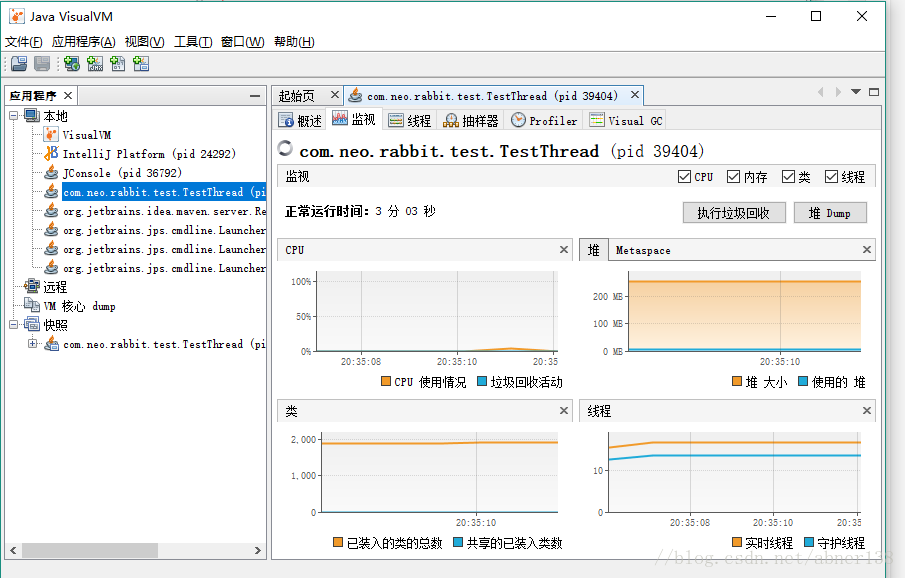Viewport: 905px width, 578px height.
Task: Click the VM 核心 dump icon
Action: (32, 305)
